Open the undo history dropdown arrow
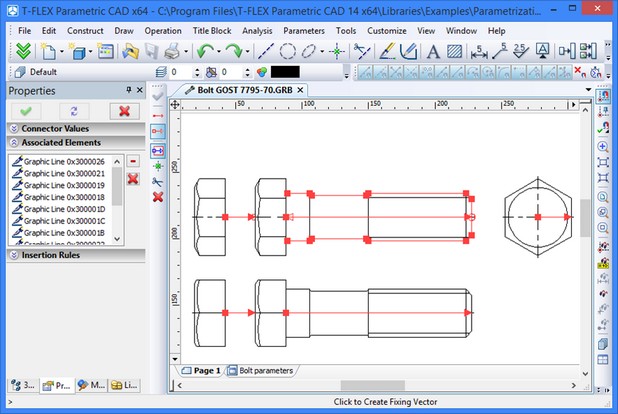Image resolution: width=618 pixels, height=414 pixels. 218,52
